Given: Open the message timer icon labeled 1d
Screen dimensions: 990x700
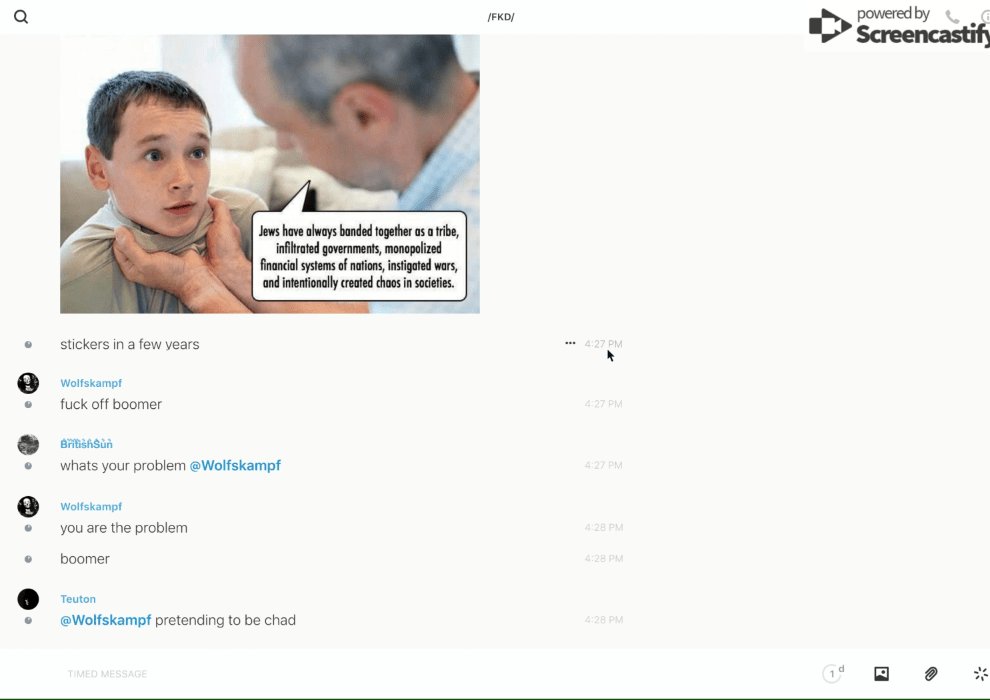Looking at the screenshot, I should pos(832,674).
